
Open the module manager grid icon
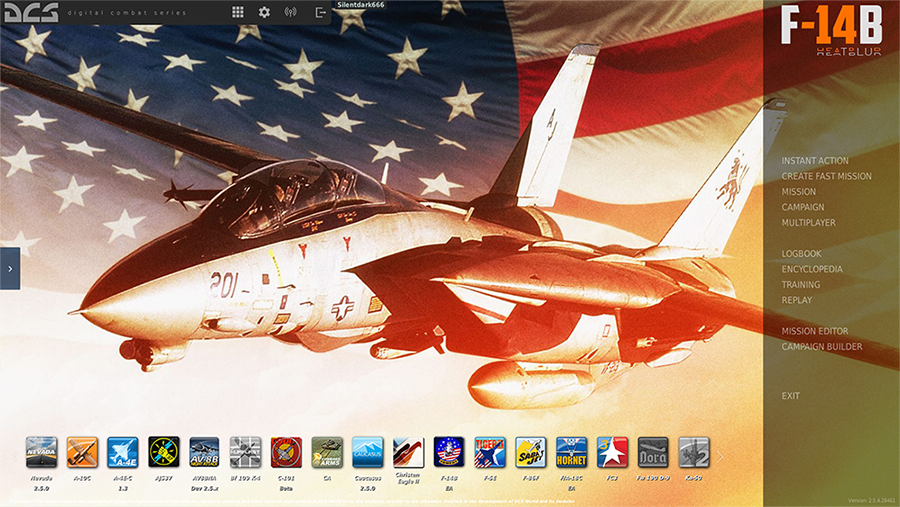238,12
